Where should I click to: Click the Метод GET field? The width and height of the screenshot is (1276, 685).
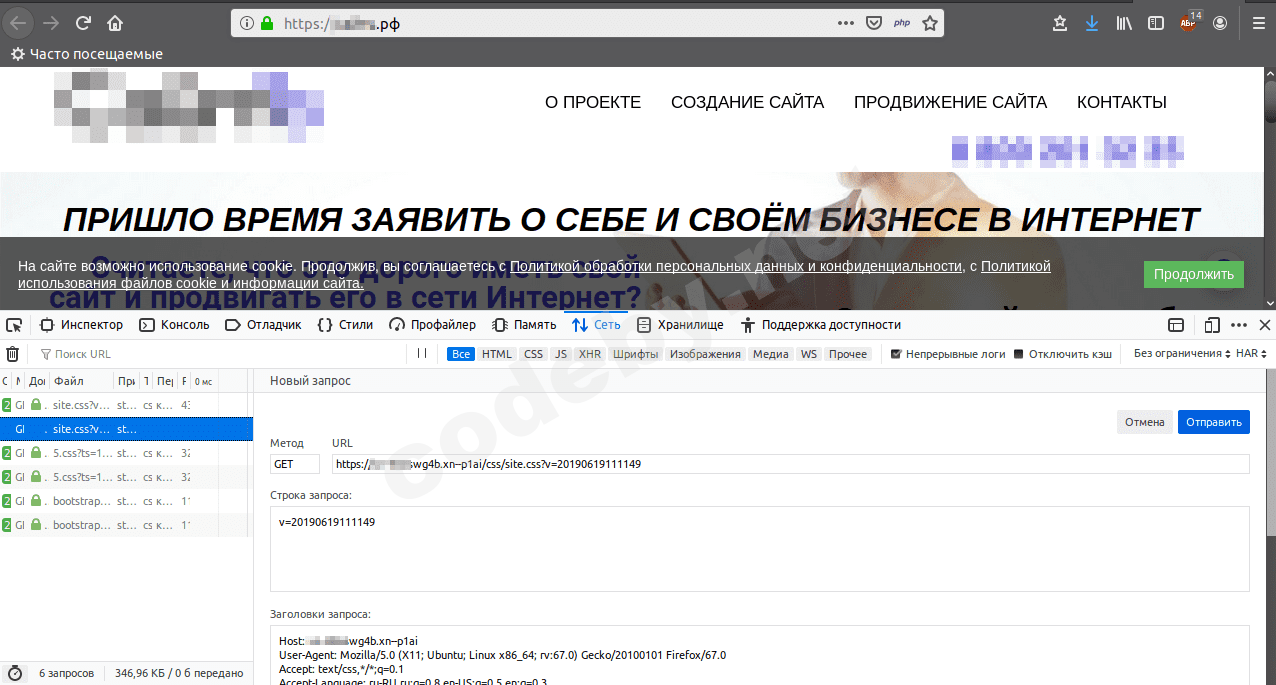[x=295, y=464]
